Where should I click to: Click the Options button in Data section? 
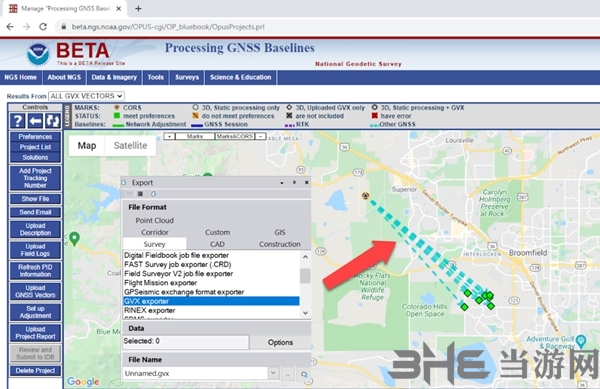click(x=280, y=342)
